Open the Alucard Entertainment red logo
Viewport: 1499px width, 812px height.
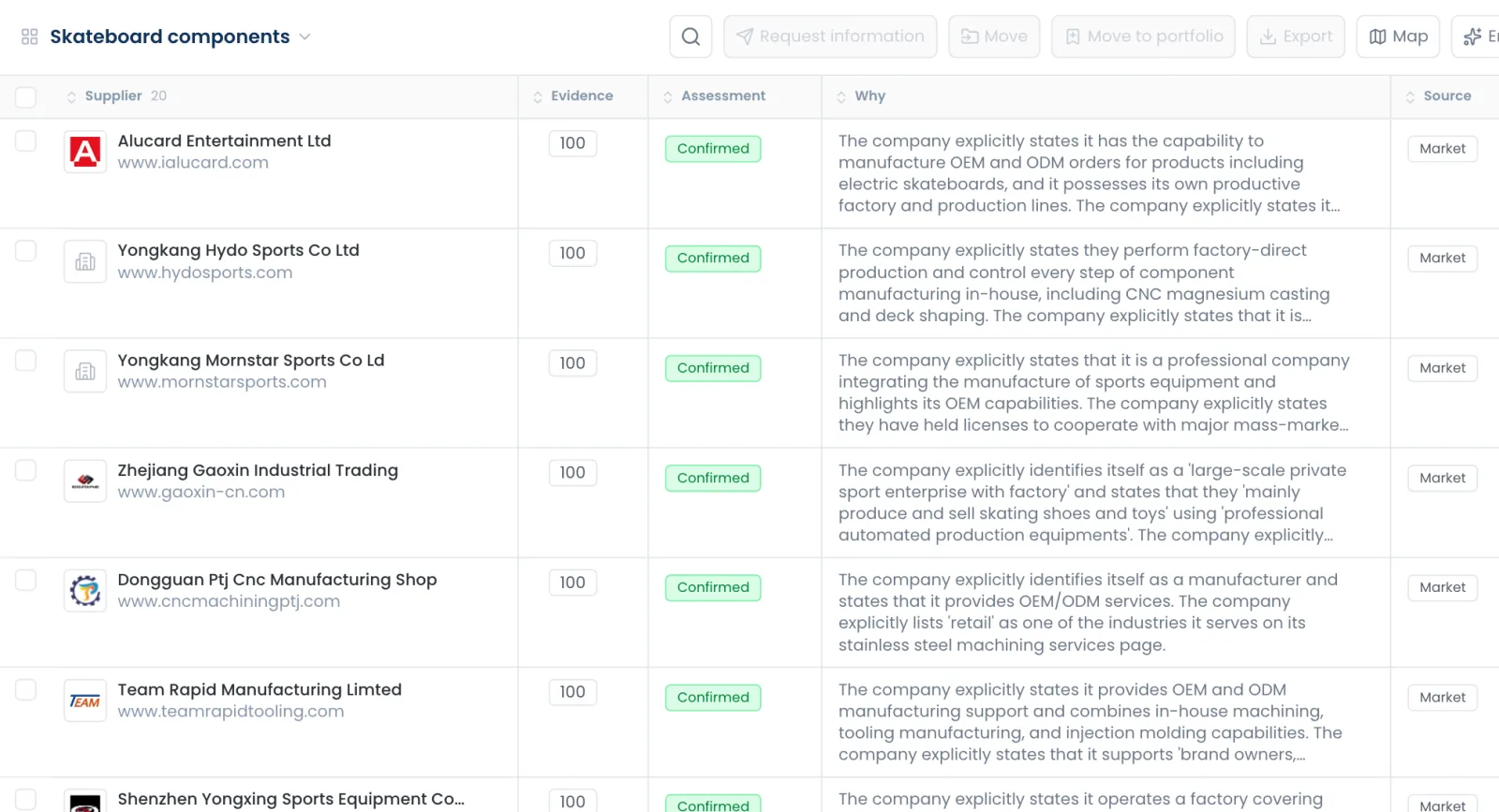(x=85, y=152)
